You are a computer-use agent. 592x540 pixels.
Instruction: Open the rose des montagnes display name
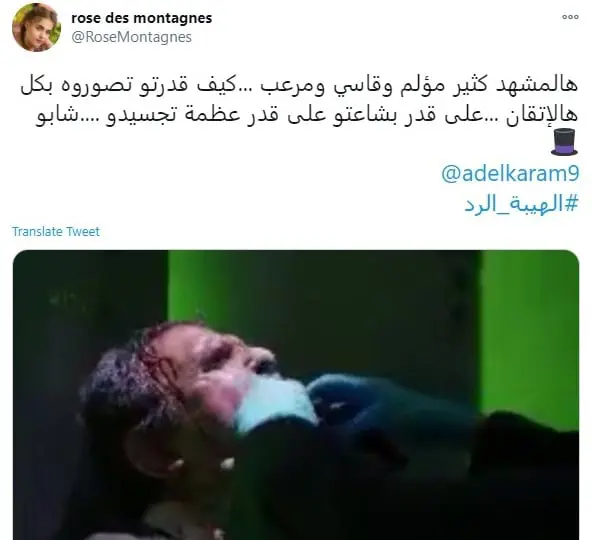coord(142,18)
